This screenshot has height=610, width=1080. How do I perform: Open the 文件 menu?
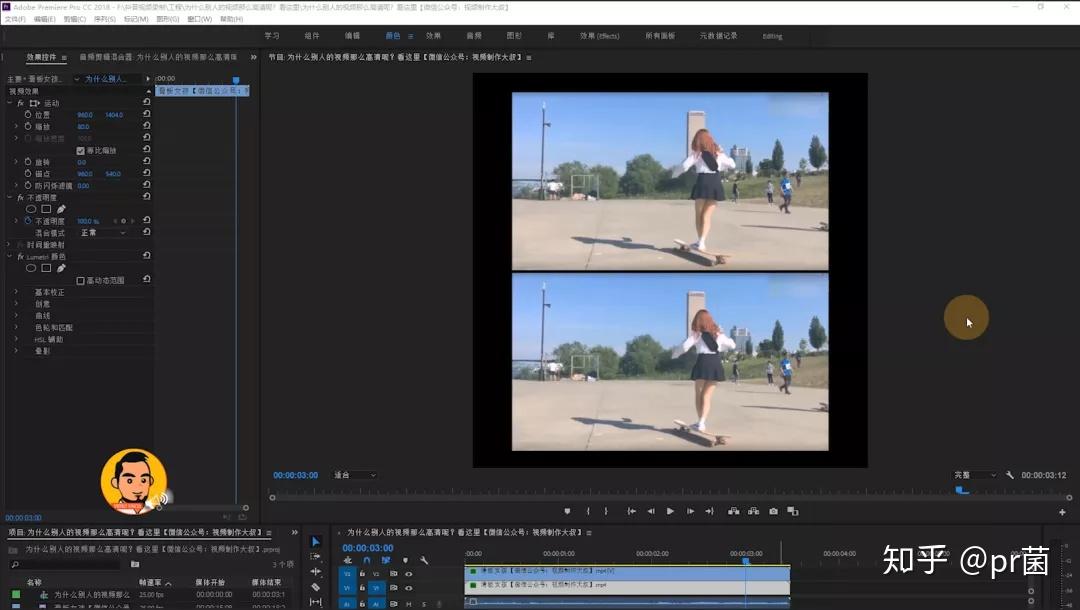pos(14,19)
